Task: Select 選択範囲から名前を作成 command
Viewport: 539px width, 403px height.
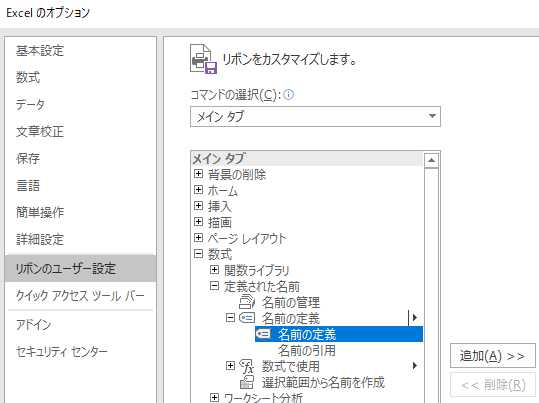Action: [323, 382]
